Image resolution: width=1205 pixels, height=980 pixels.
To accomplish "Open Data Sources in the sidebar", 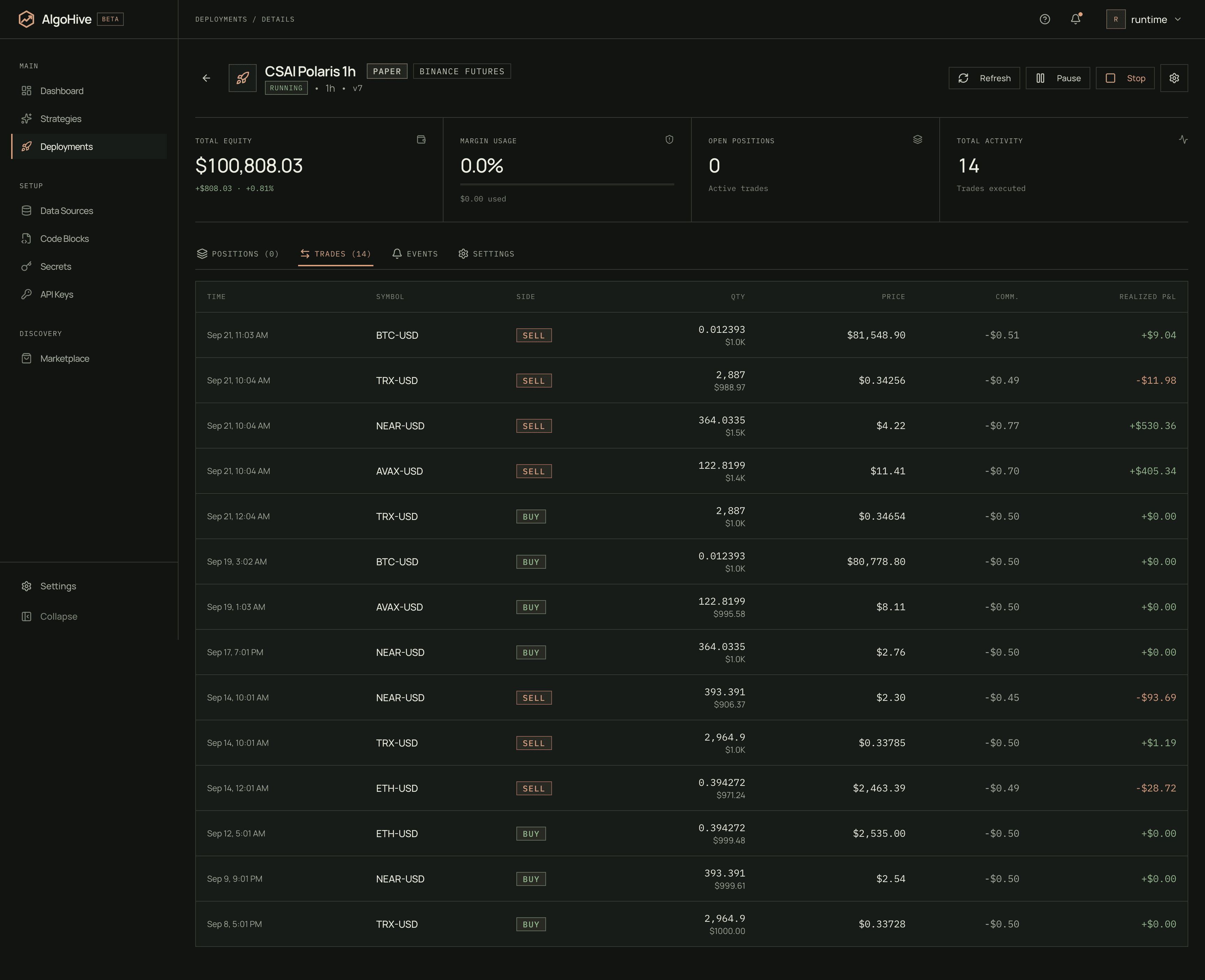I will click(89, 210).
